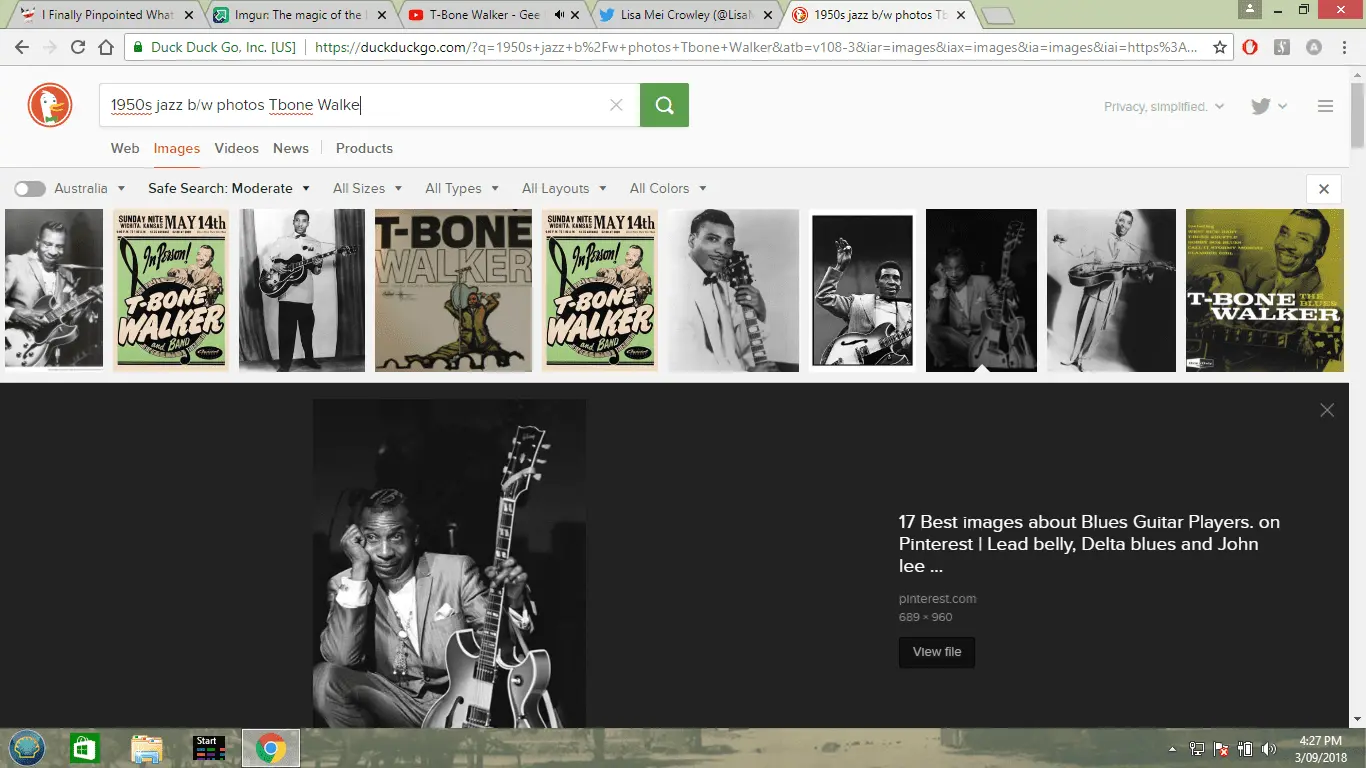Clear the search box with the X icon
The image size is (1366, 768).
616,105
